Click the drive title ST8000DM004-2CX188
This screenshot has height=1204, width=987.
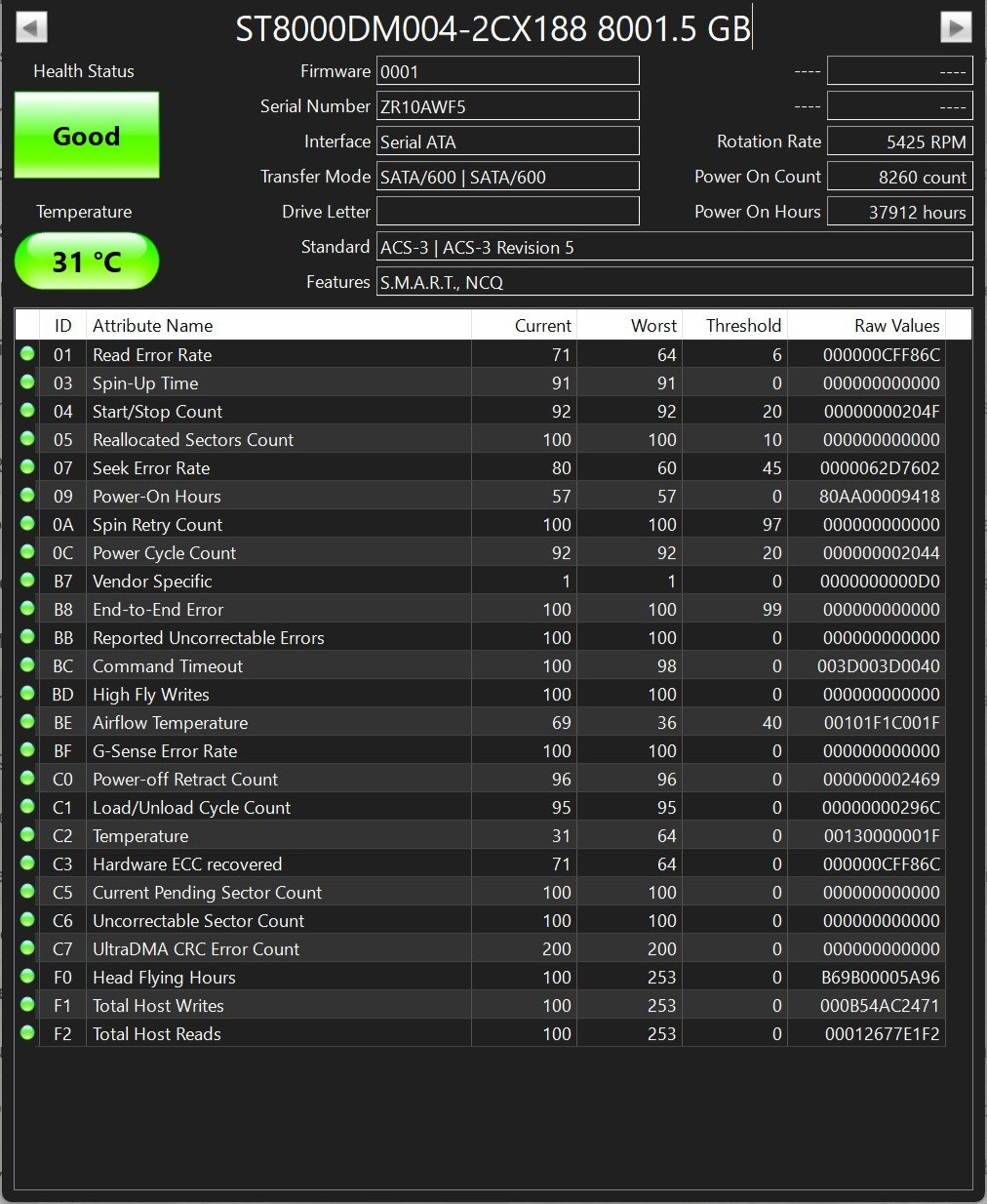click(411, 29)
